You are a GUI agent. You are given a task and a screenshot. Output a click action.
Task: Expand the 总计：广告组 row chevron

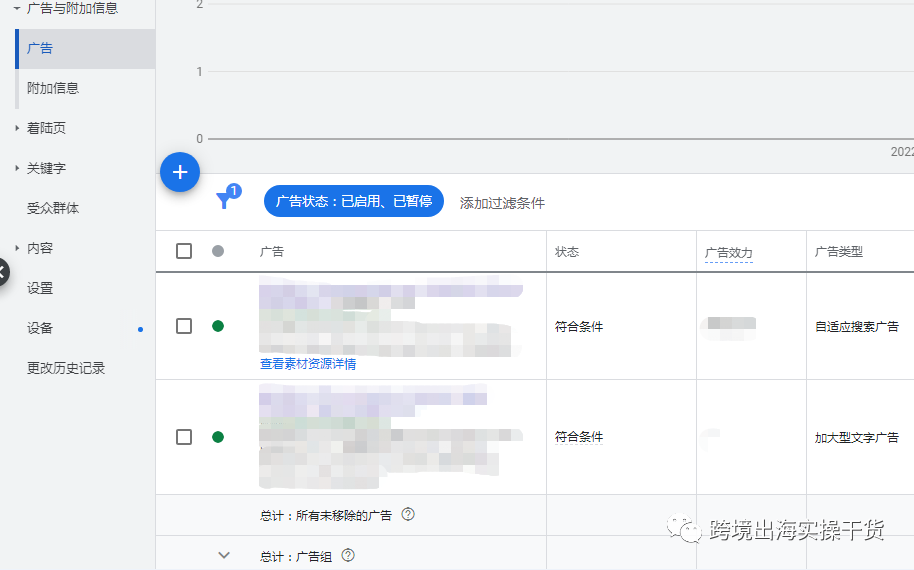coord(224,555)
